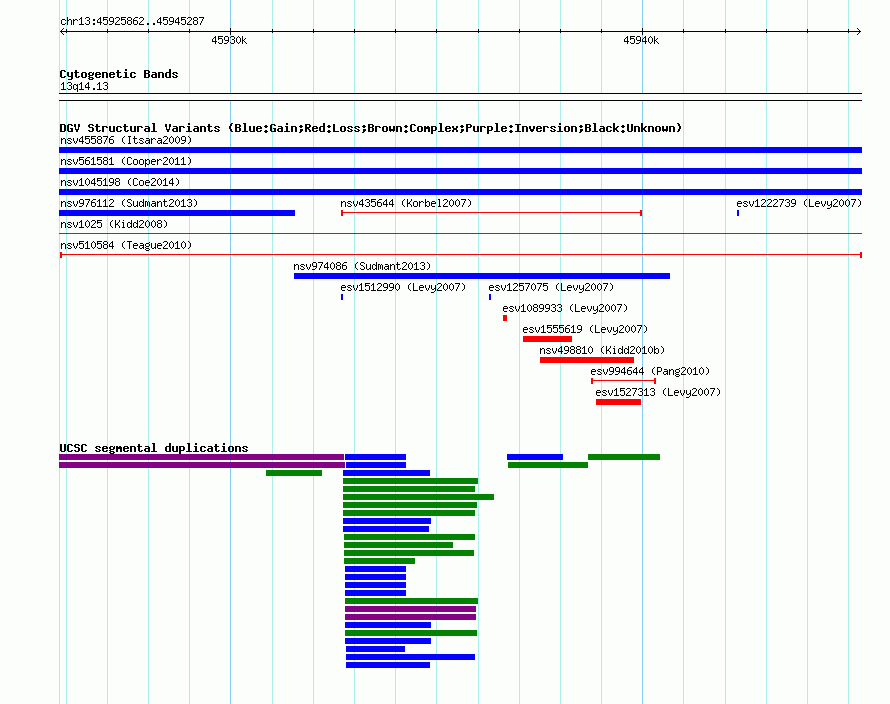Select the red line under nsv1025

coord(460,233)
